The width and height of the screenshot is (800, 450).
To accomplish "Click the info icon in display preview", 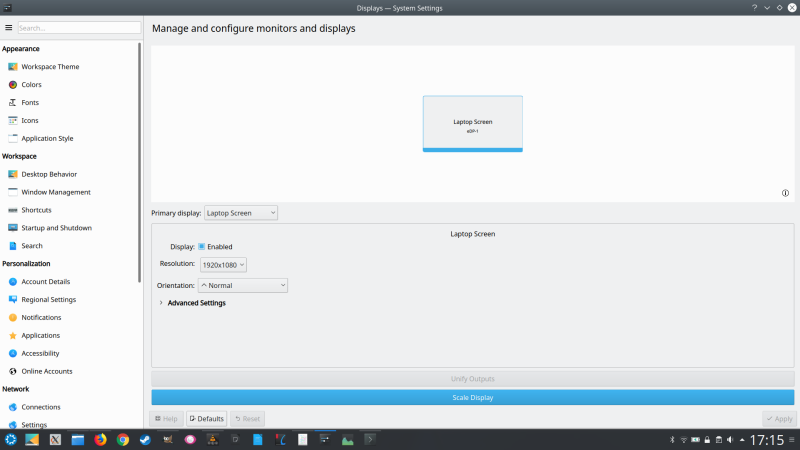I will [x=785, y=193].
